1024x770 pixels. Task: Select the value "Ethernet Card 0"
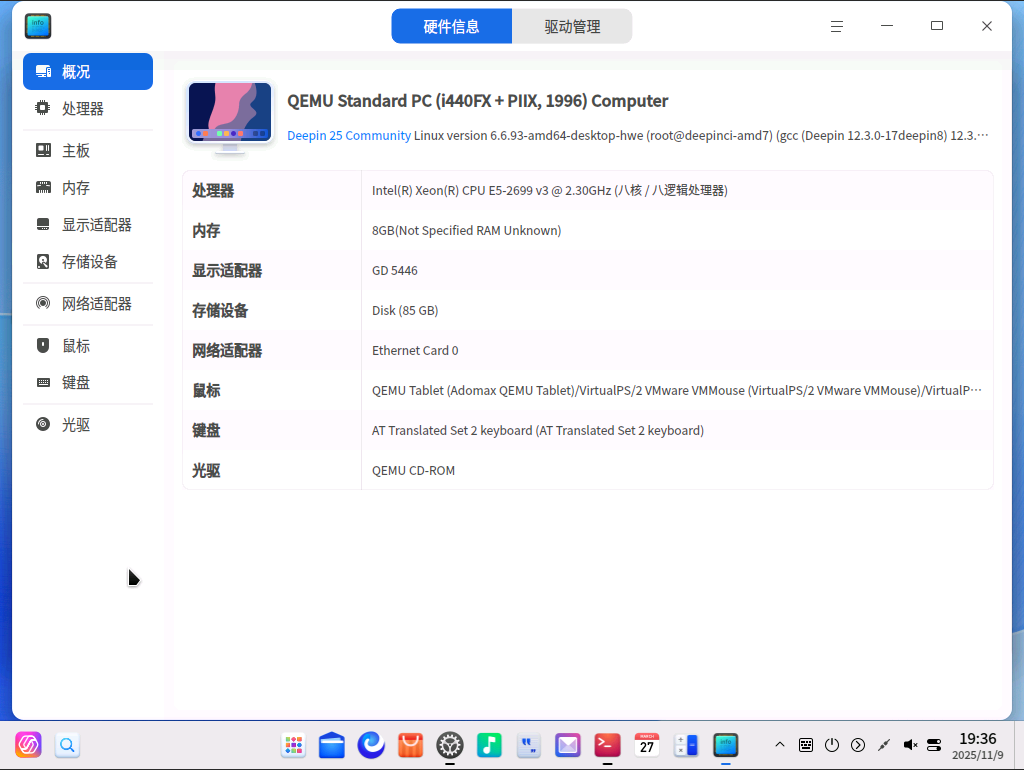(x=415, y=351)
